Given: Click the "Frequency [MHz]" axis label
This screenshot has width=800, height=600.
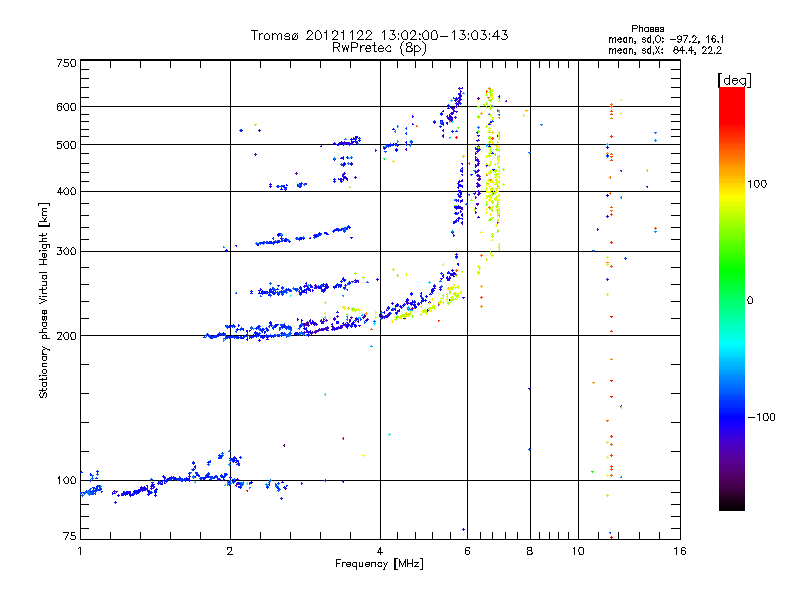Looking at the screenshot, I should coord(379,564).
